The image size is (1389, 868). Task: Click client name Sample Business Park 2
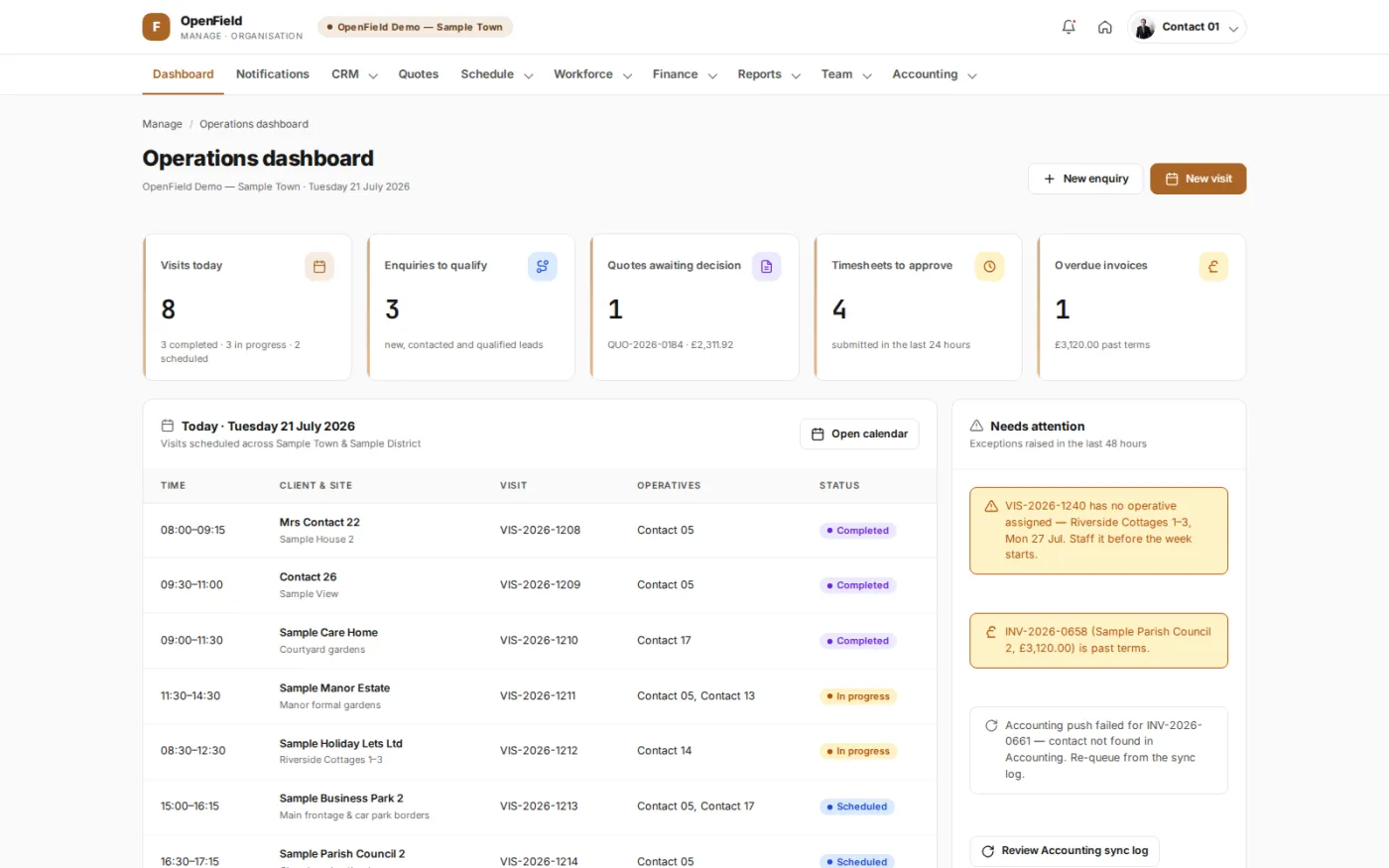(341, 798)
